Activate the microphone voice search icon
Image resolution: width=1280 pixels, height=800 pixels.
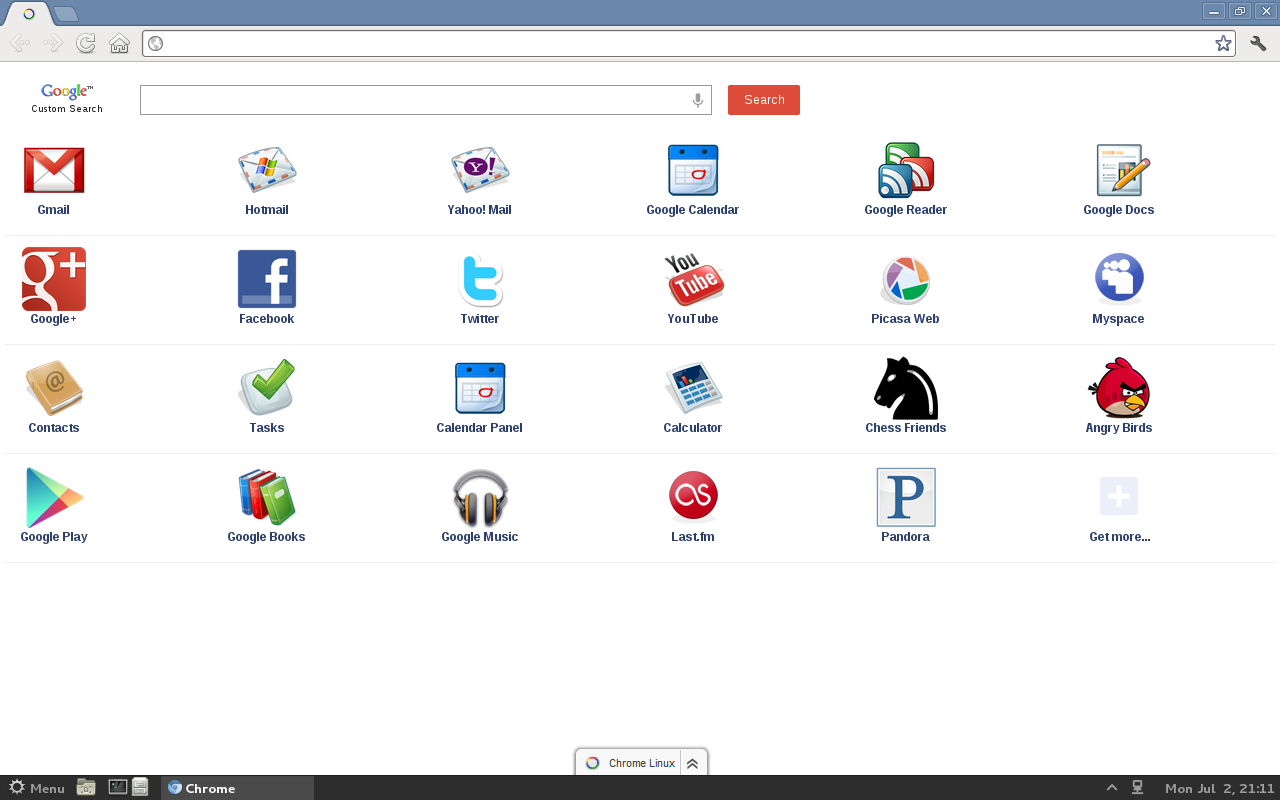tap(698, 100)
